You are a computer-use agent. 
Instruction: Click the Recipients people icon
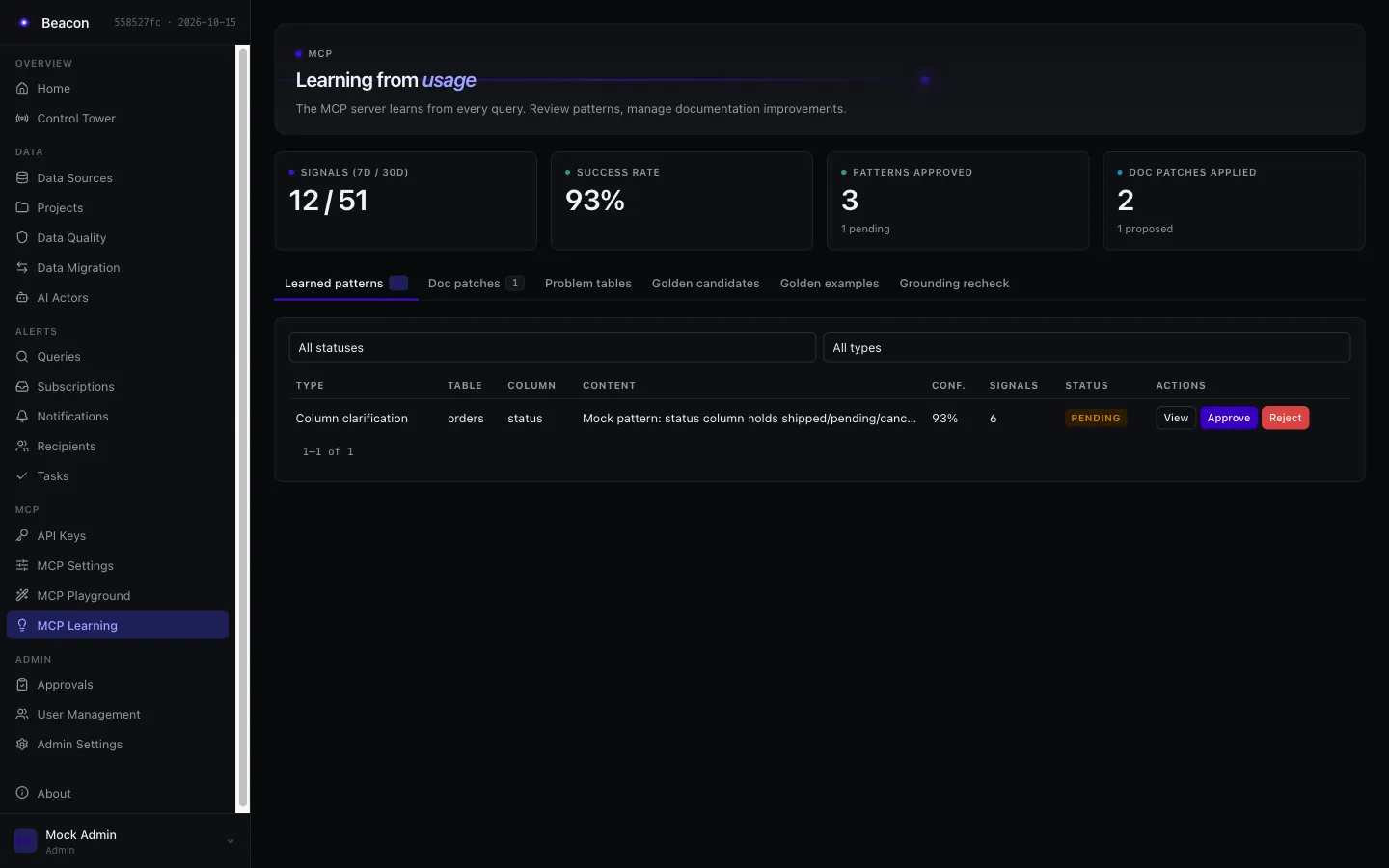point(22,446)
